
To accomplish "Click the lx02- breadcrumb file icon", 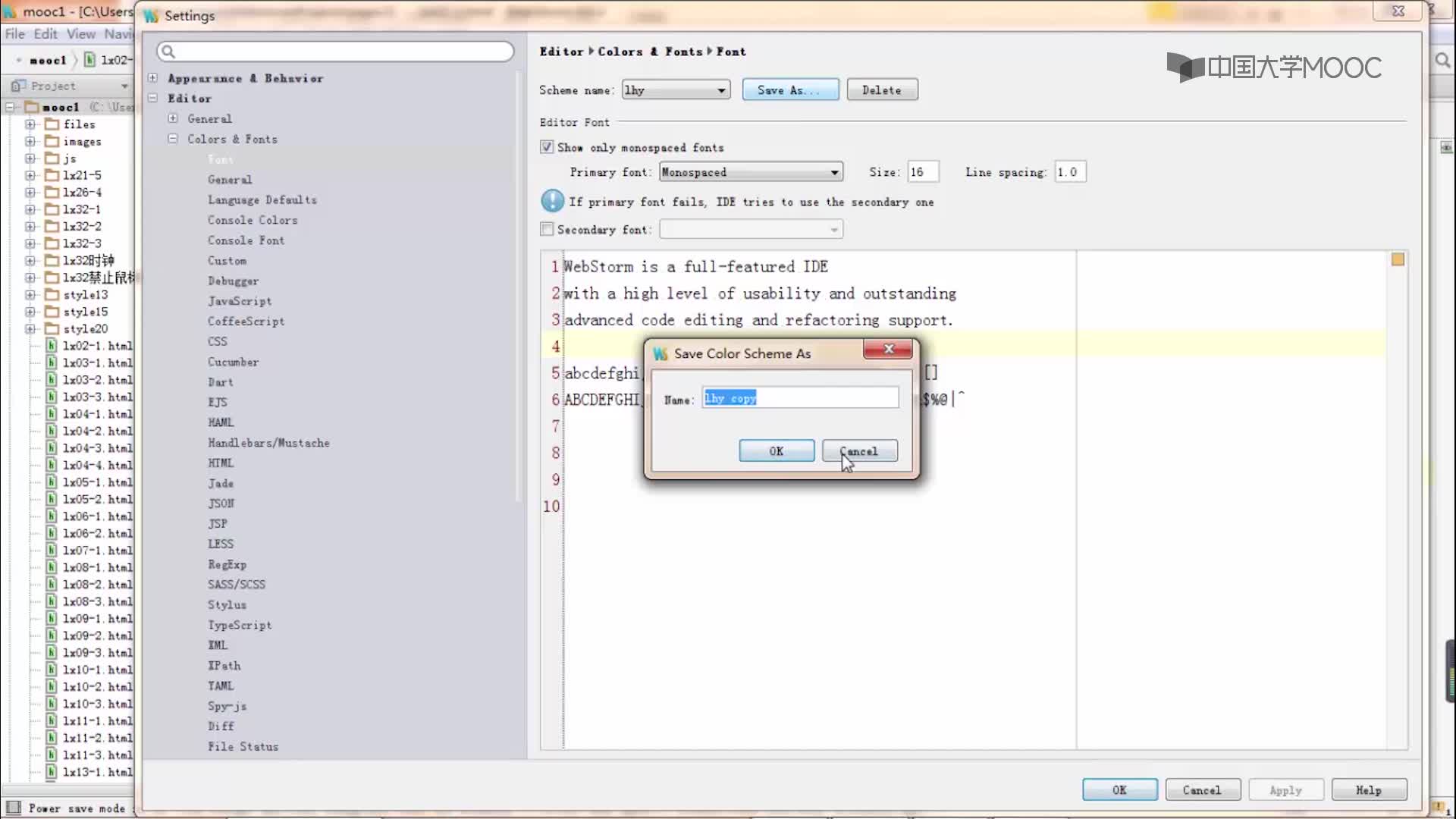I will [89, 59].
